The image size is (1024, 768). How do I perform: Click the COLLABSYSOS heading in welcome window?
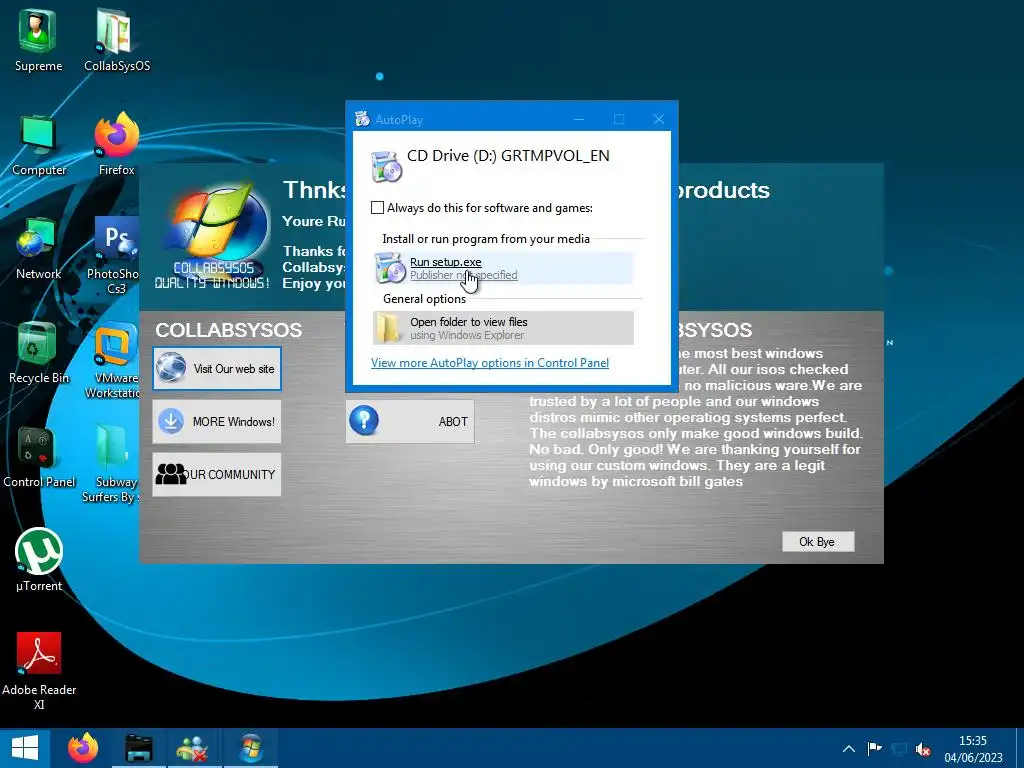229,330
